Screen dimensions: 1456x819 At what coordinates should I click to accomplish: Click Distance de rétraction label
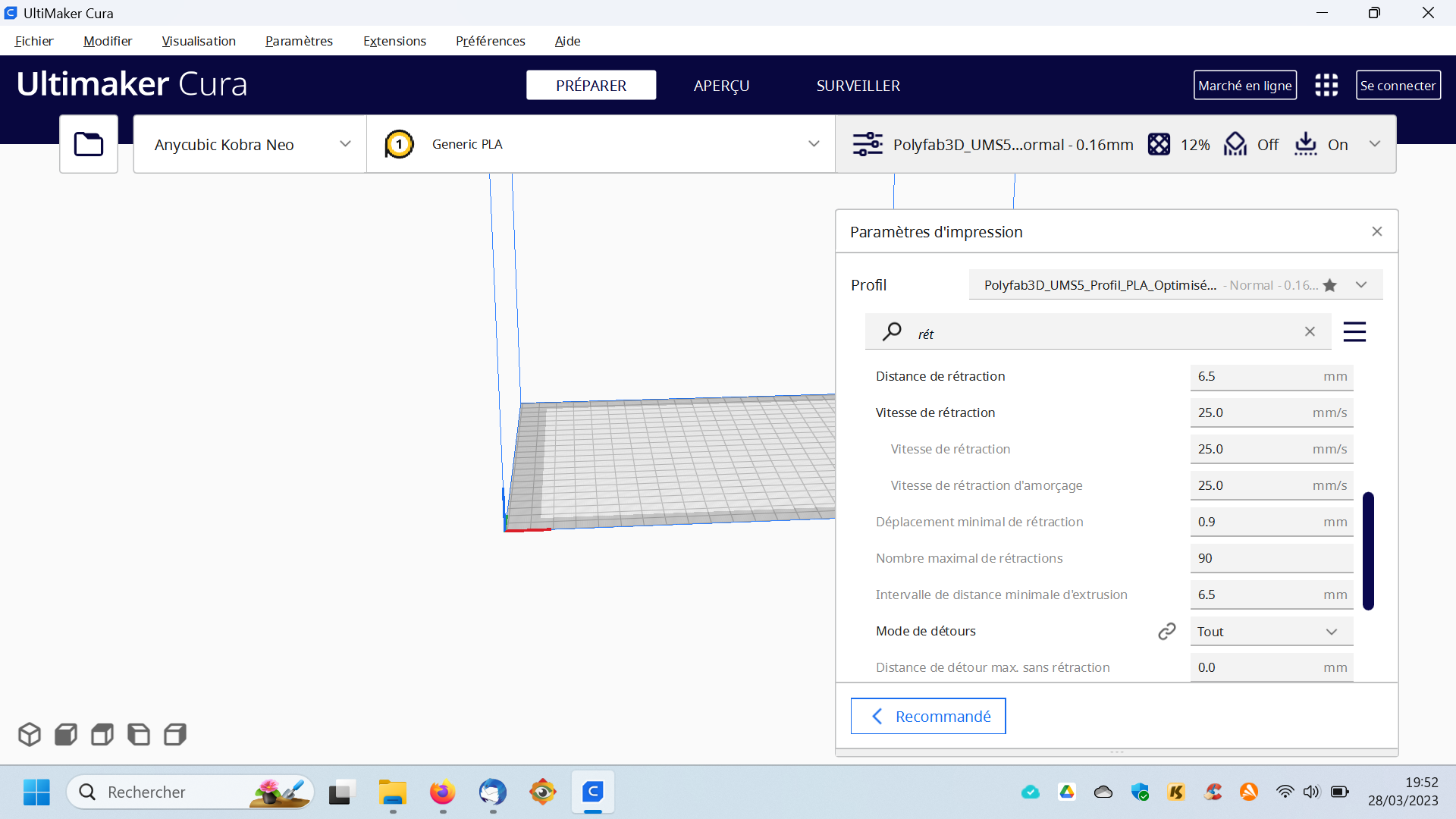click(940, 376)
